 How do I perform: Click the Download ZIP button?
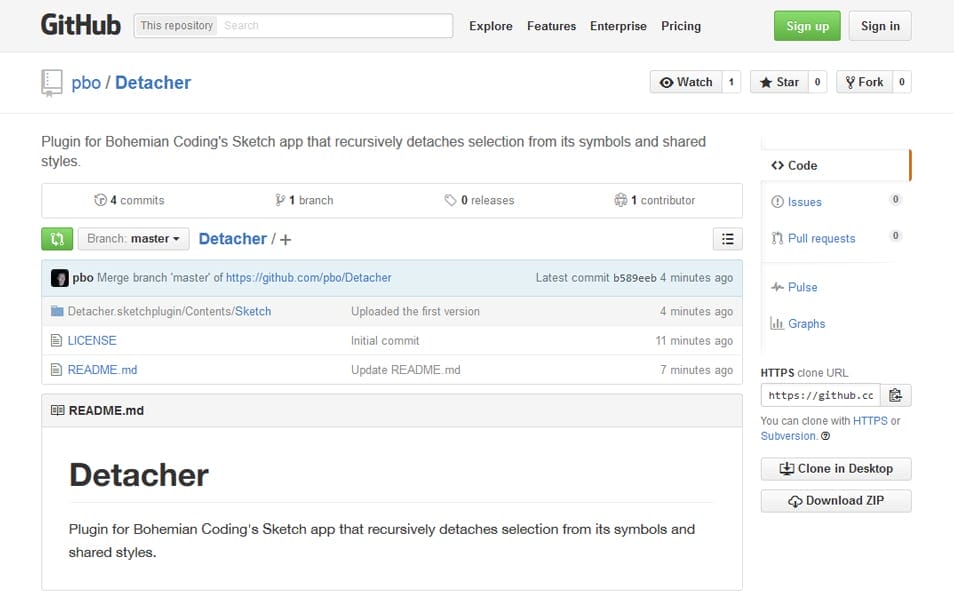tap(835, 501)
